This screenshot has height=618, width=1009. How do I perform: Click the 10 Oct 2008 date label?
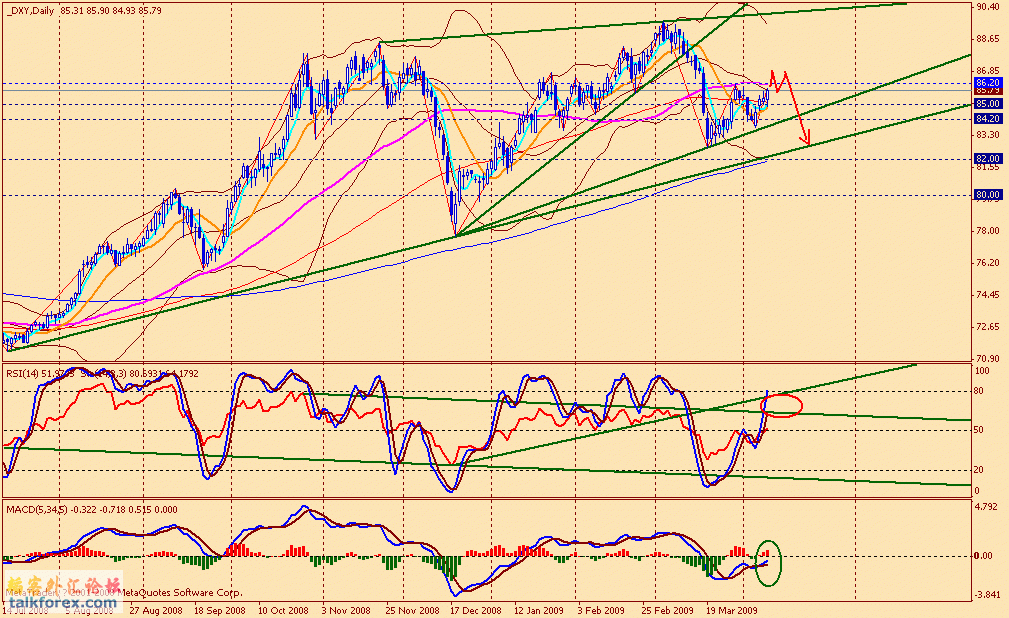pos(283,610)
